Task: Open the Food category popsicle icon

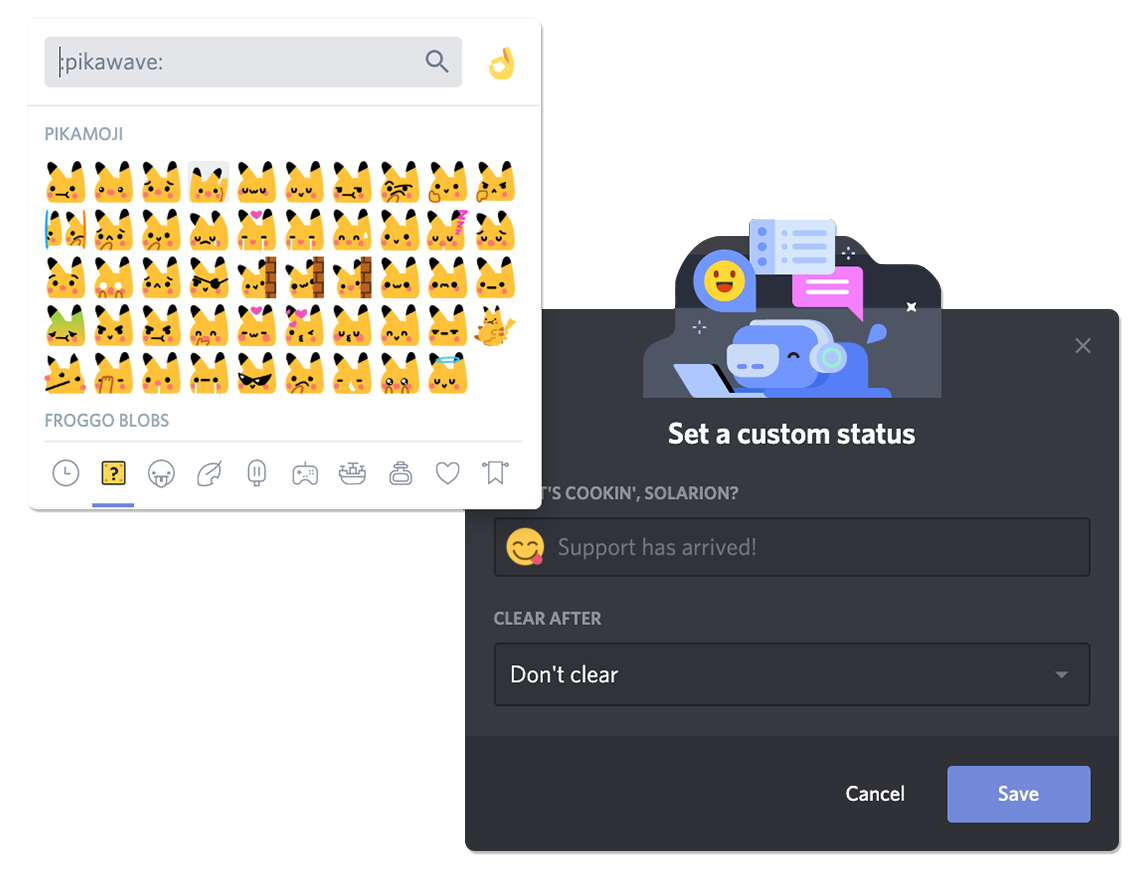Action: pyautogui.click(x=256, y=472)
